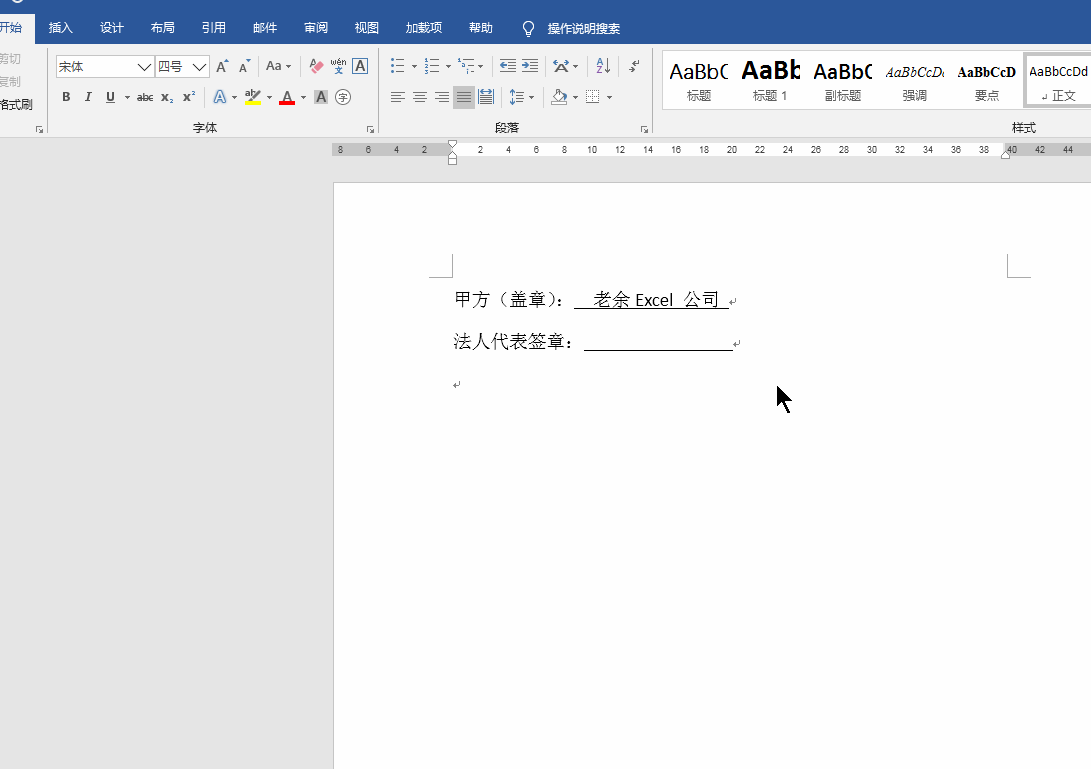Toggle subscript formatting

(x=167, y=97)
